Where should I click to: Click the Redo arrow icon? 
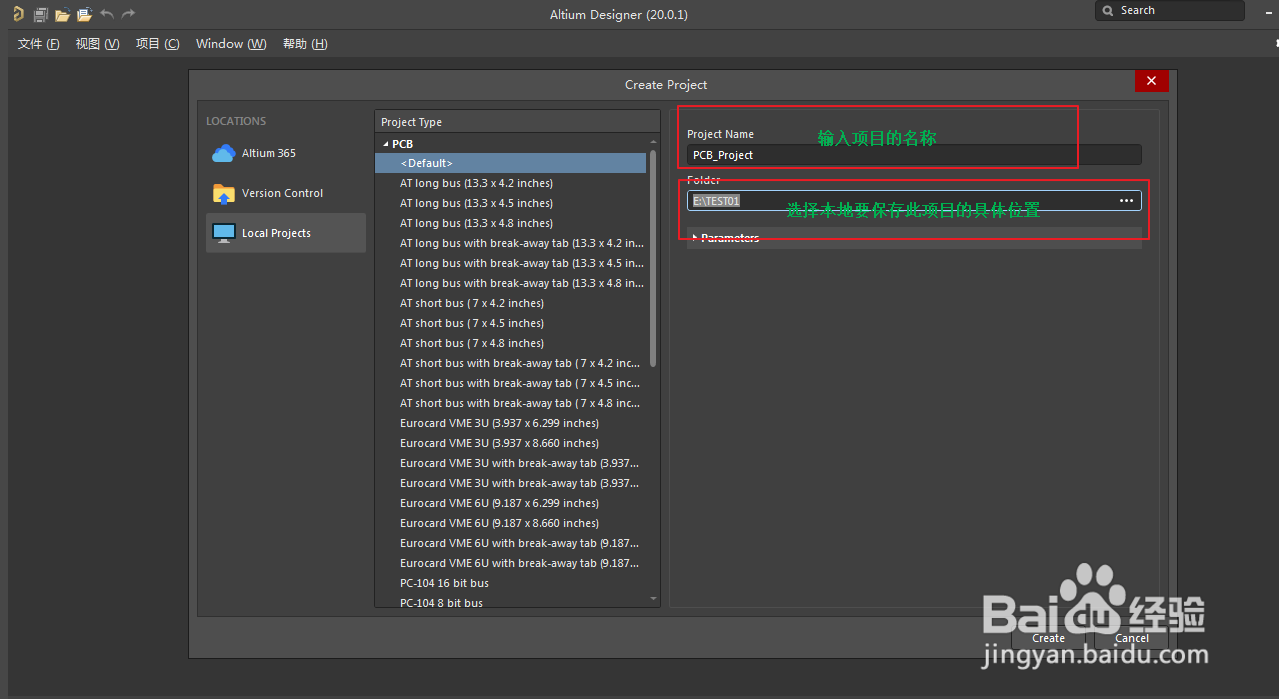pos(128,14)
